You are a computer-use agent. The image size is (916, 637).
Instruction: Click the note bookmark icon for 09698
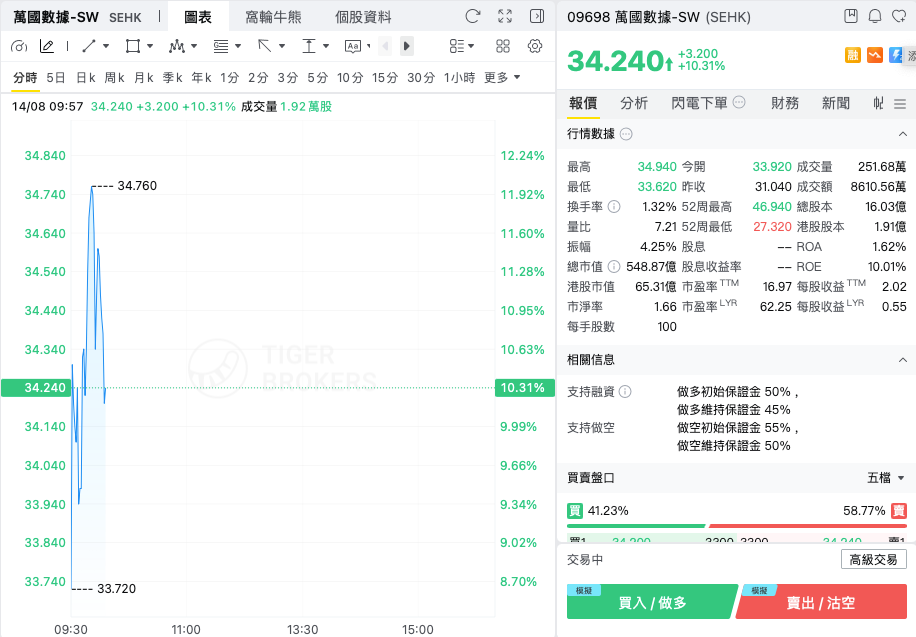[851, 16]
